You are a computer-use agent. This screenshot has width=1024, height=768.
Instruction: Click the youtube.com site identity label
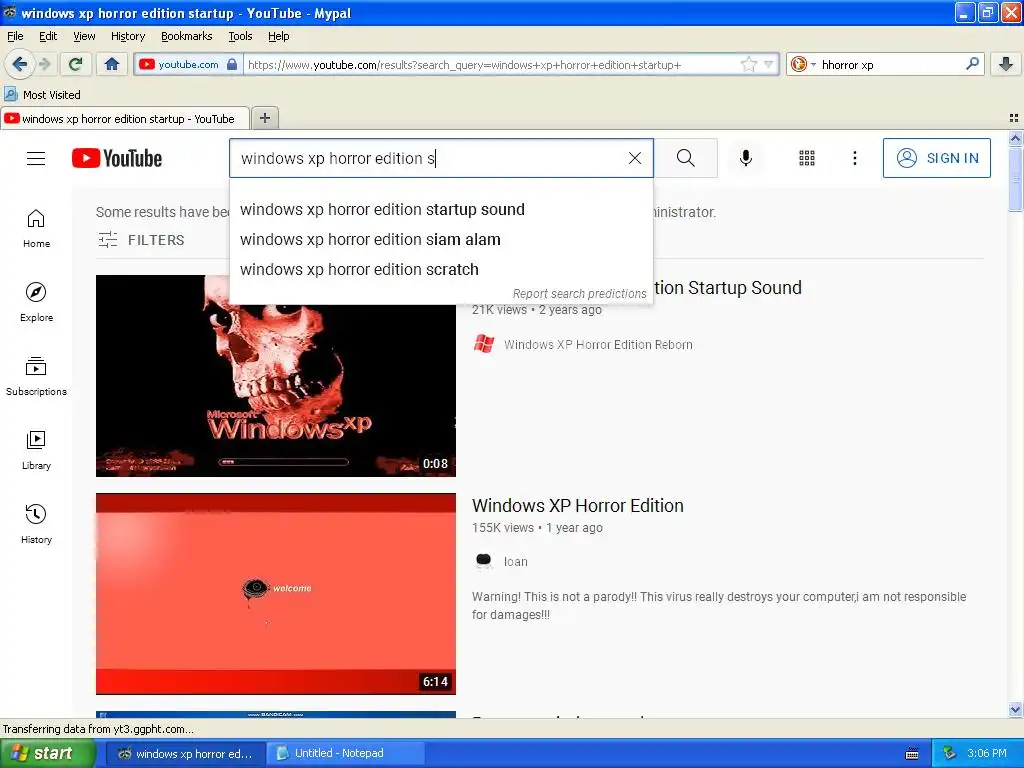click(x=188, y=64)
